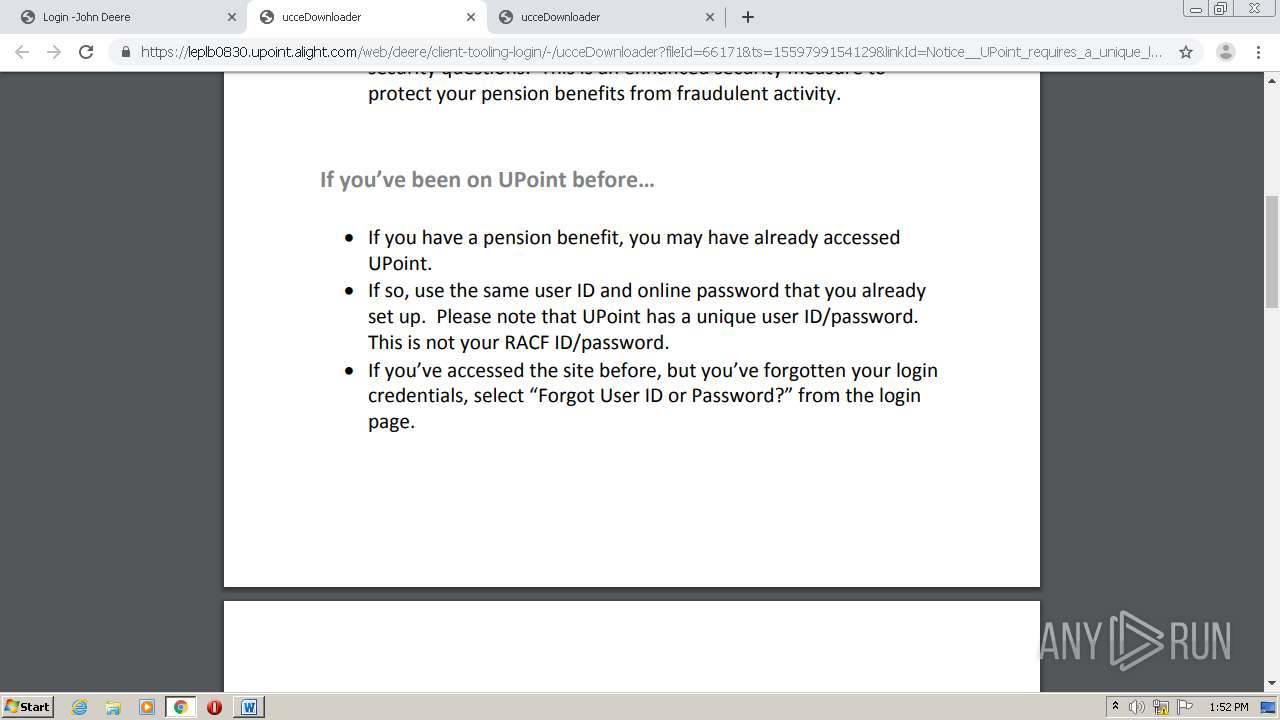
Task: Open the Microsoft Word taskbar icon
Action: tap(249, 707)
